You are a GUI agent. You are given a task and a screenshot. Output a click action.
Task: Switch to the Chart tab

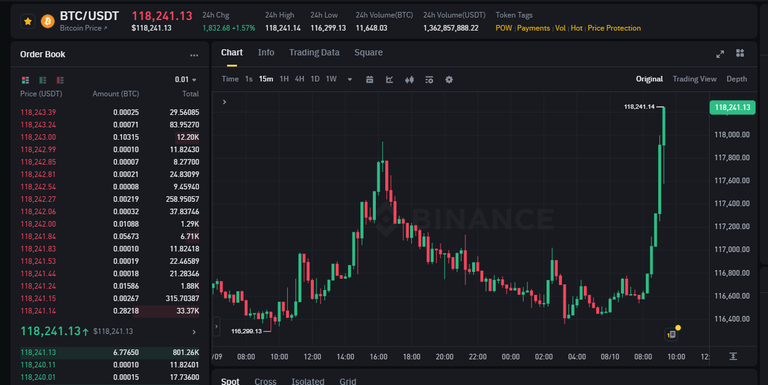pos(232,52)
